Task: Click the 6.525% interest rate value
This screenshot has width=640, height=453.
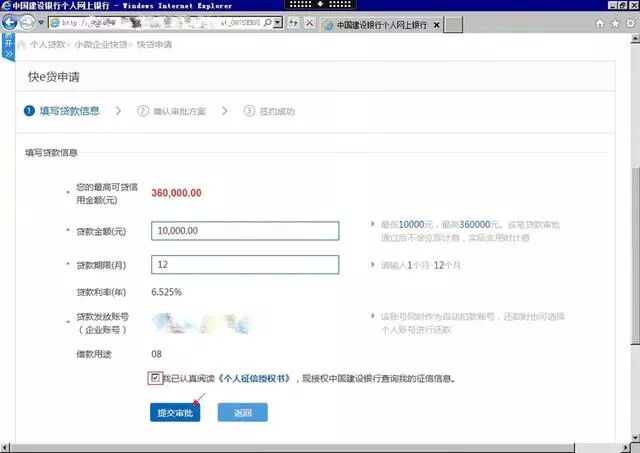Action: pyautogui.click(x=167, y=292)
